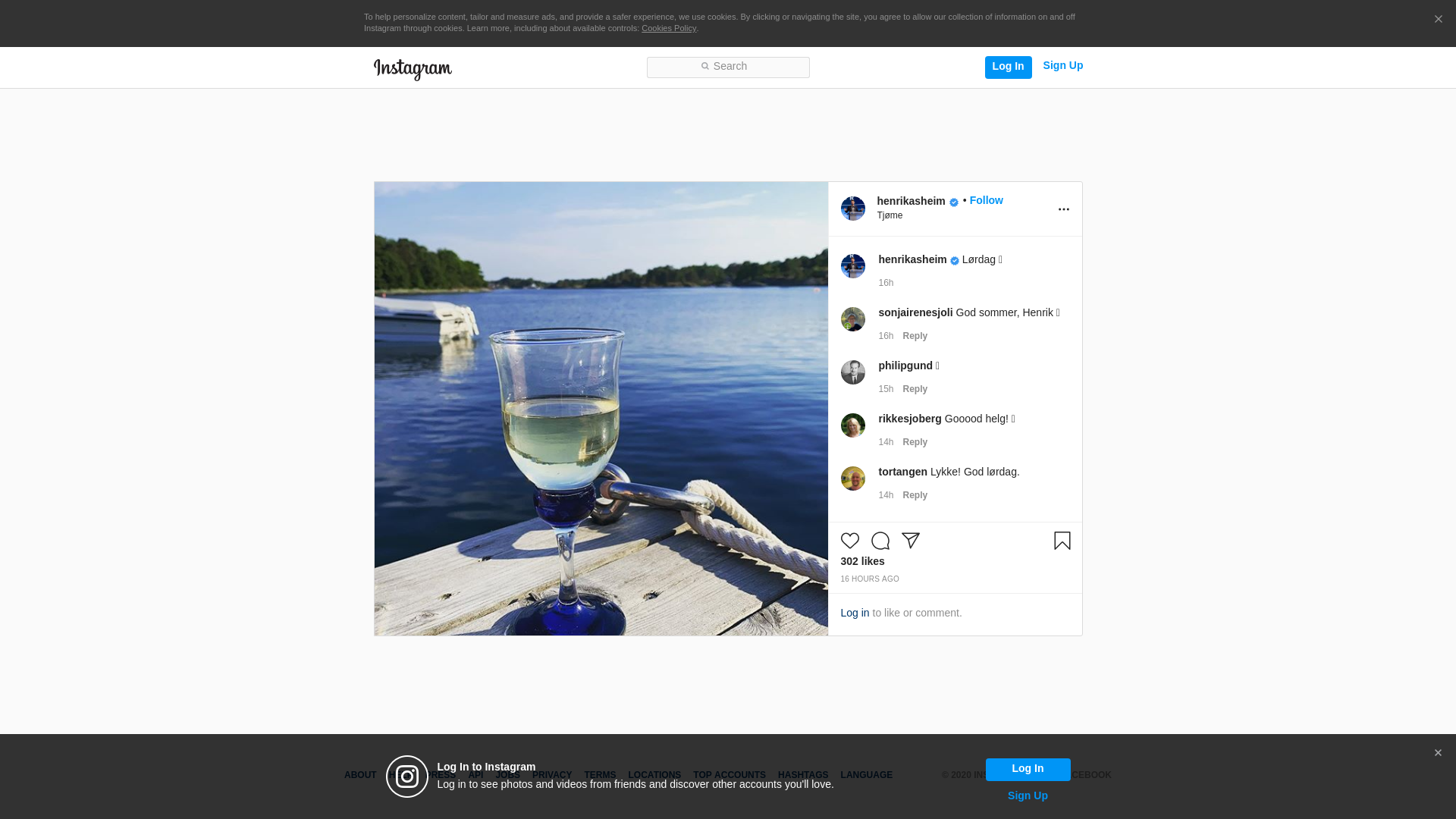1456x819 pixels.
Task: Click sonjairenesjoli's profile picture
Action: click(852, 319)
